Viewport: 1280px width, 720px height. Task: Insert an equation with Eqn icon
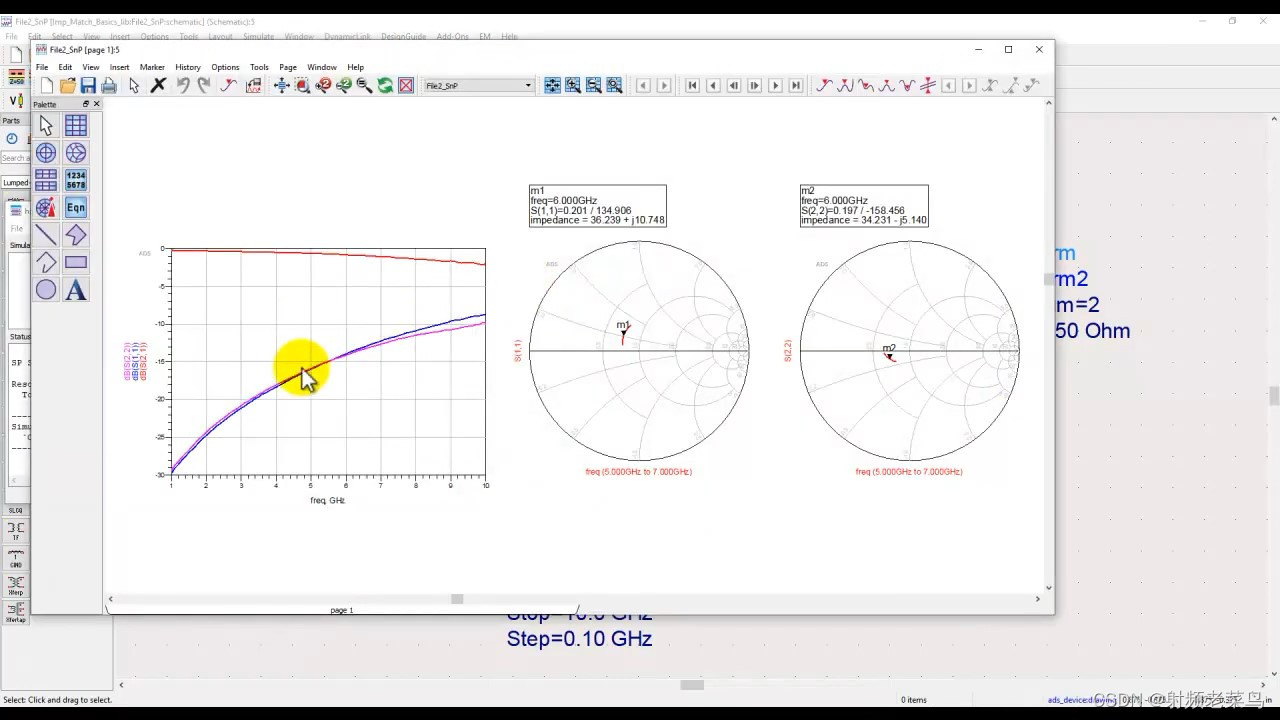(x=76, y=208)
